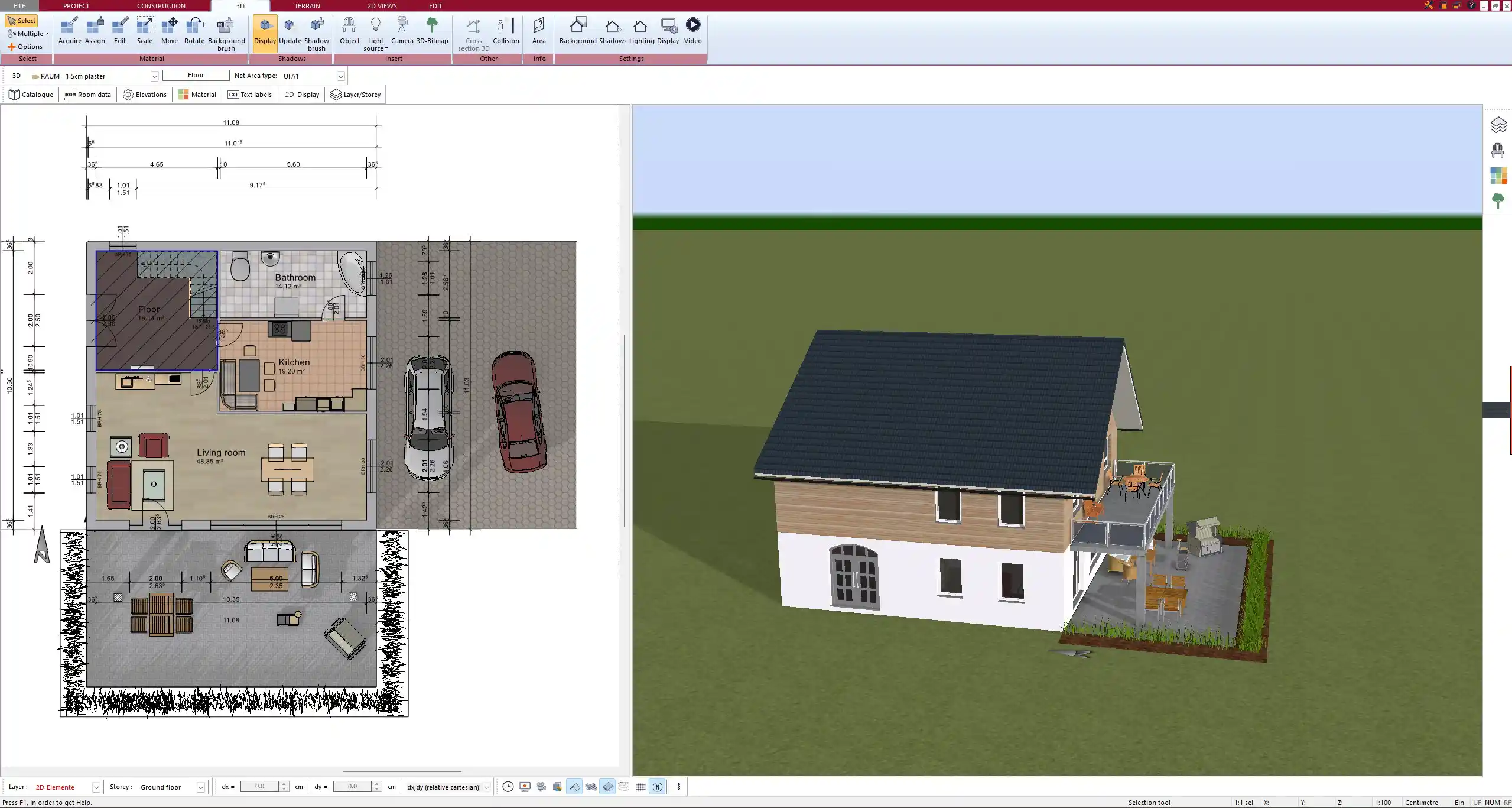Viewport: 1512px width, 808px height.
Task: Click the Background brush tool
Action: (x=226, y=33)
